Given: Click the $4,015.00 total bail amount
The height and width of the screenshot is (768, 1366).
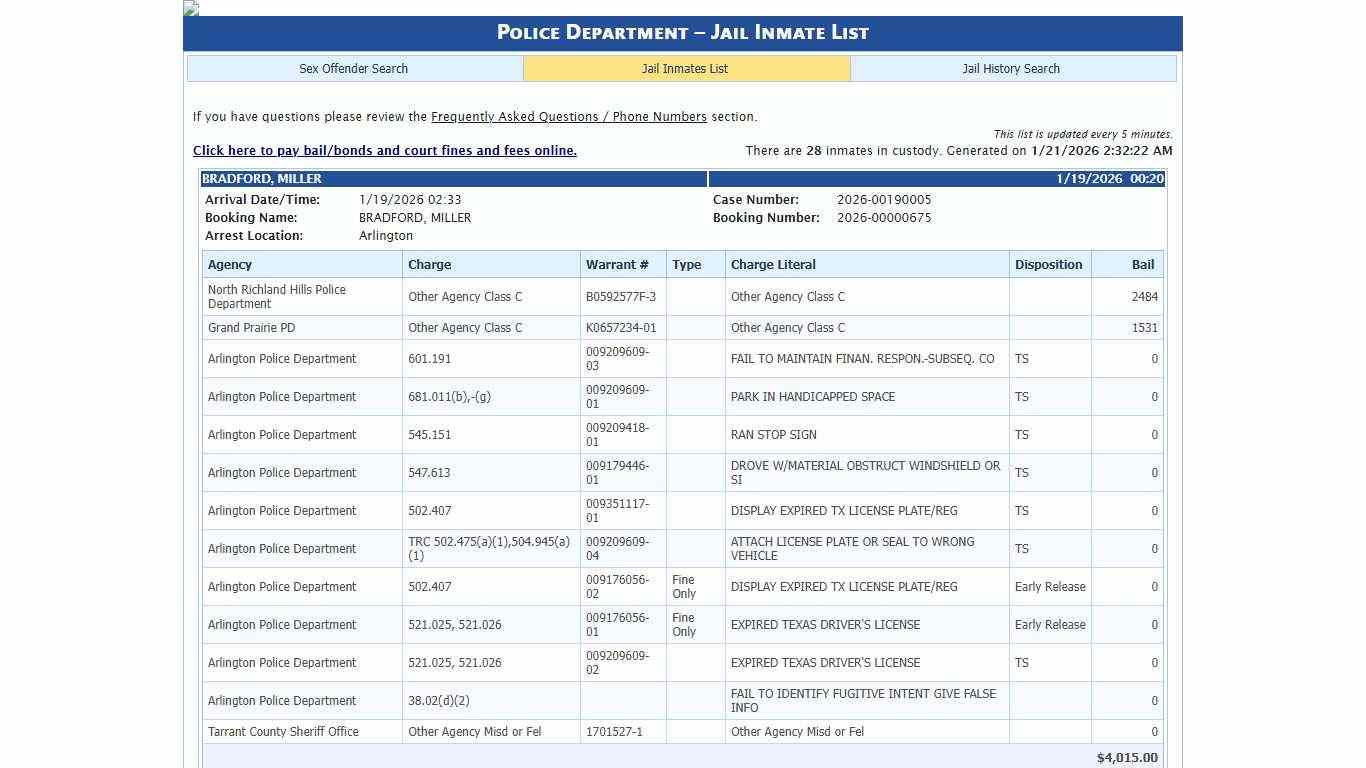Looking at the screenshot, I should coord(1127,758).
